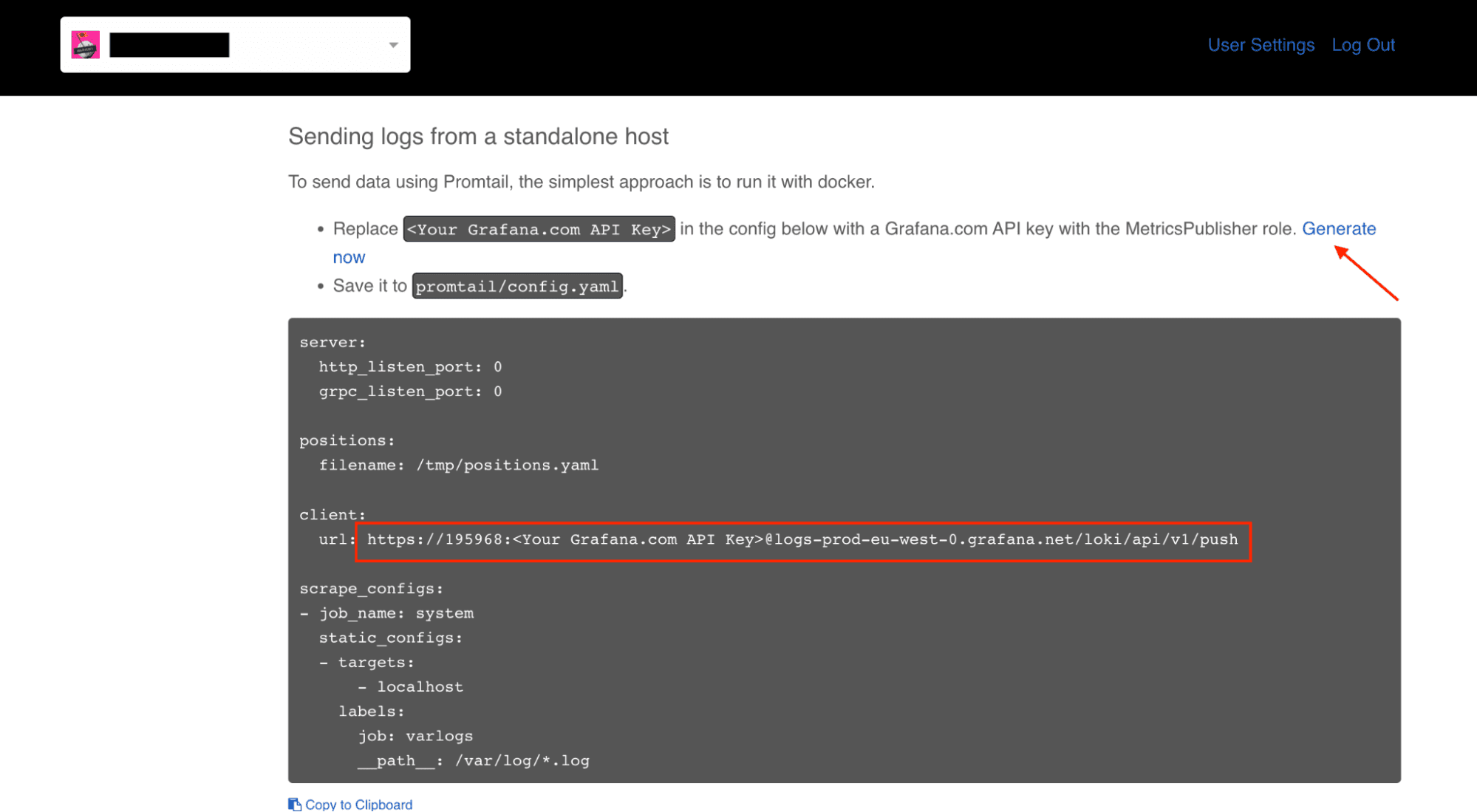Click the 'job_name: system' line
The image size is (1477, 812).
[396, 613]
